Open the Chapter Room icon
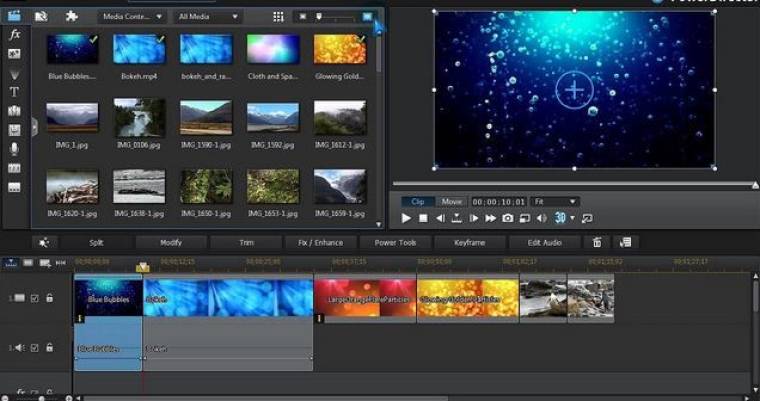 [x=15, y=169]
